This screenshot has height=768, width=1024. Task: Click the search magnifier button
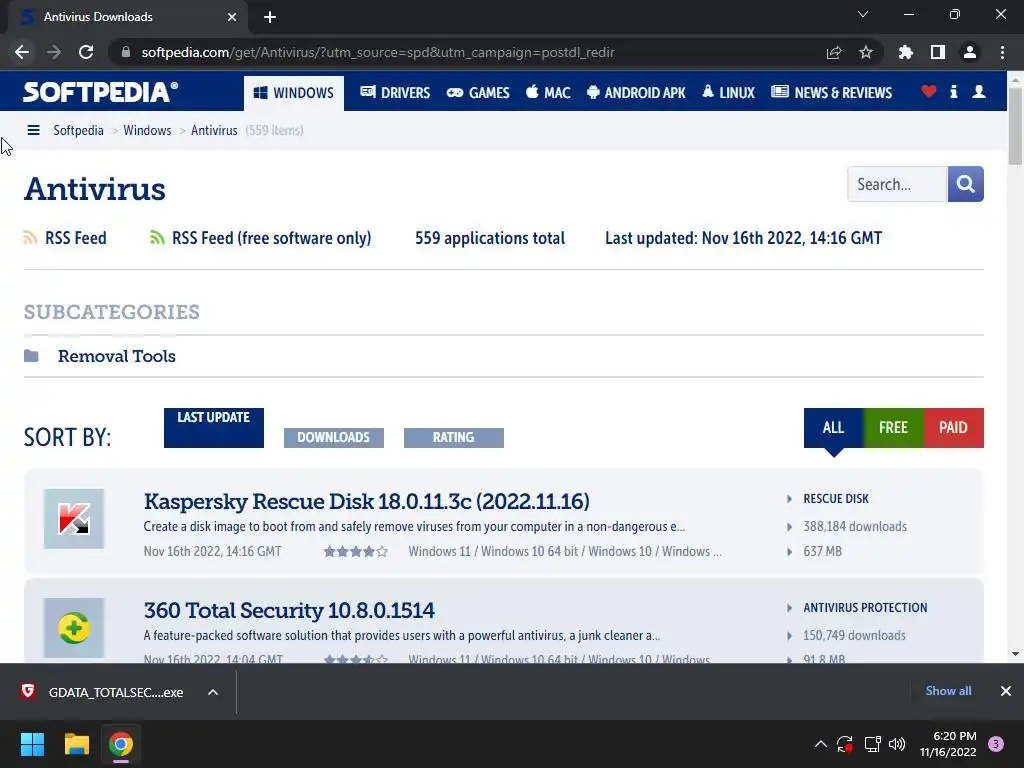tap(965, 184)
